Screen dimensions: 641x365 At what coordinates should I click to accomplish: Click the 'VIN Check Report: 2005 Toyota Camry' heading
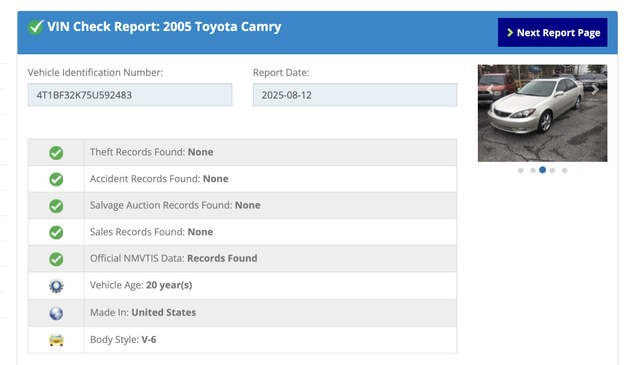pos(164,27)
